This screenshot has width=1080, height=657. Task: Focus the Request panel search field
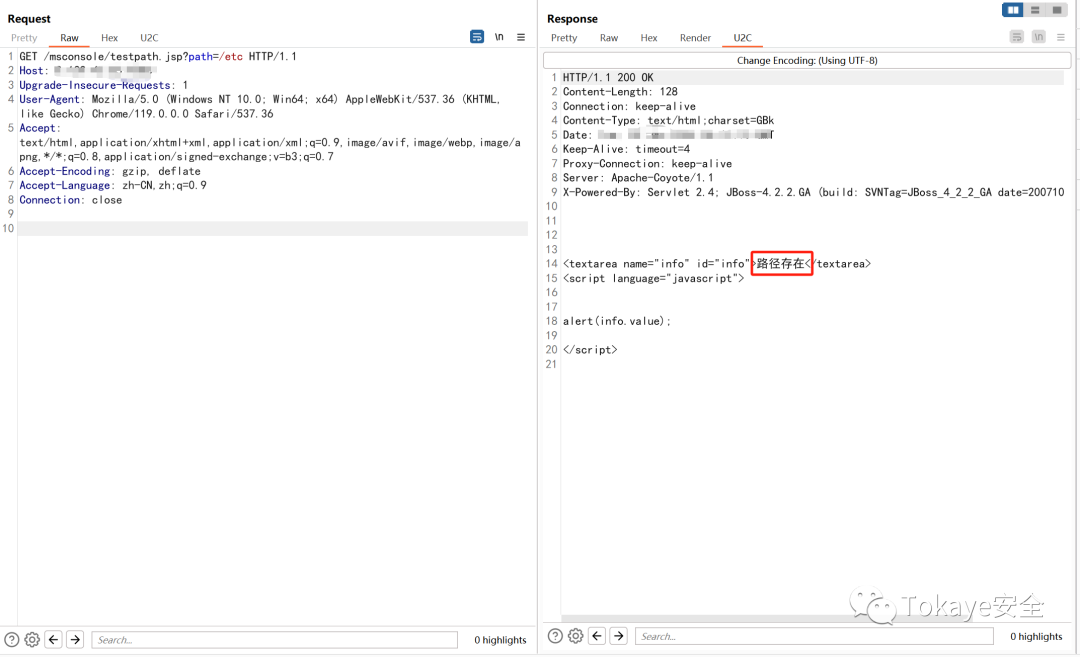(274, 640)
